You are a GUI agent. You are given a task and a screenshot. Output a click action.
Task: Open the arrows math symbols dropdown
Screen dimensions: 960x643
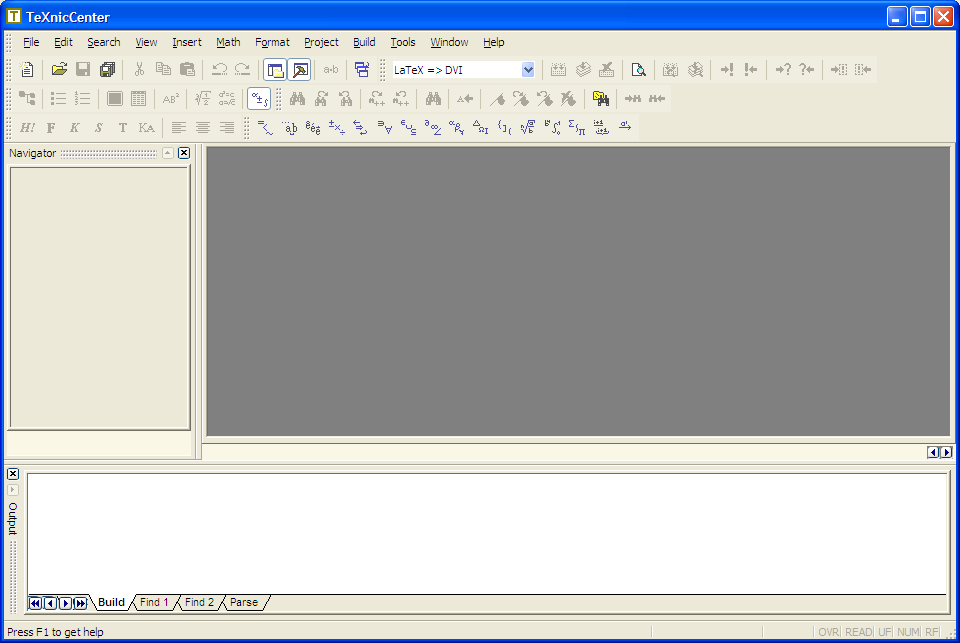click(361, 127)
